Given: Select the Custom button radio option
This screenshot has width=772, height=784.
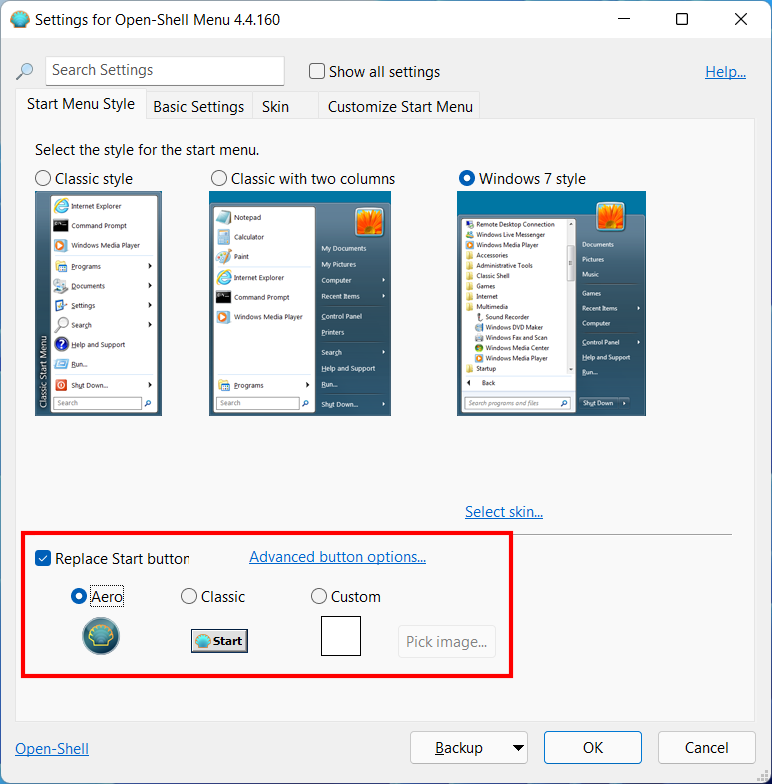Looking at the screenshot, I should [x=318, y=596].
